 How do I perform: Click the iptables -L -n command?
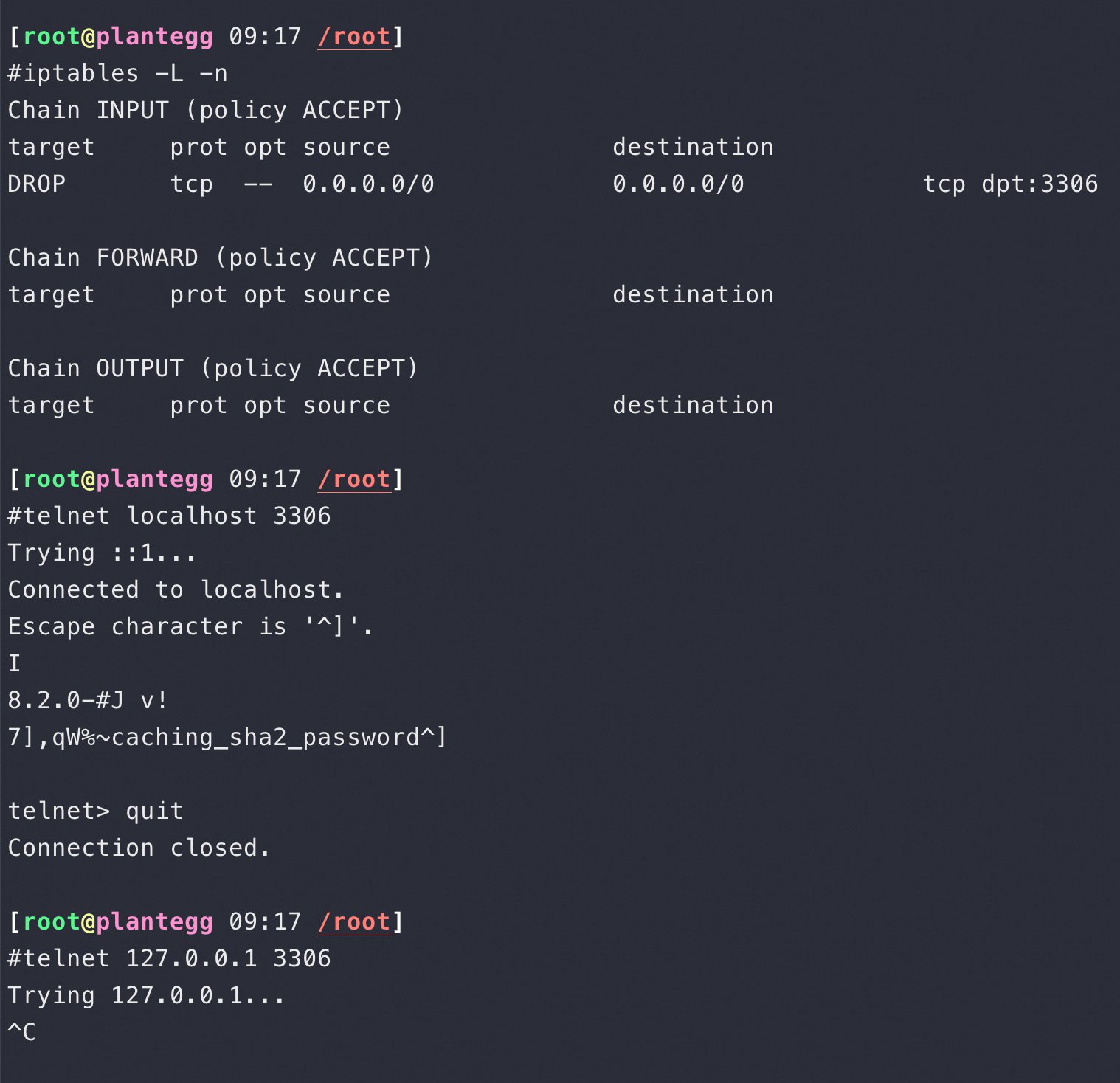pyautogui.click(x=118, y=73)
